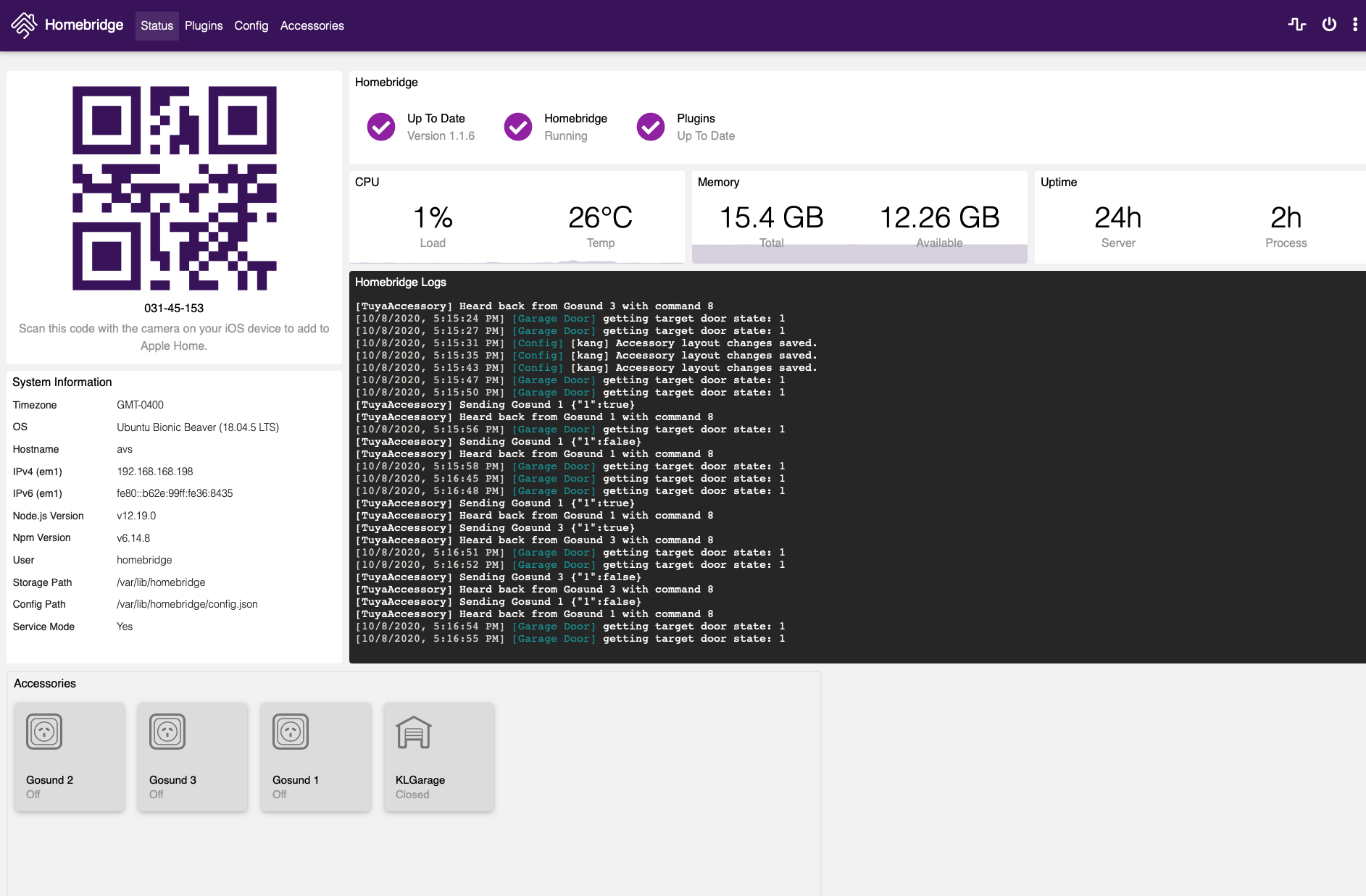Screen dimensions: 1366x896
Task: Click the System Information heading
Action: 62,382
